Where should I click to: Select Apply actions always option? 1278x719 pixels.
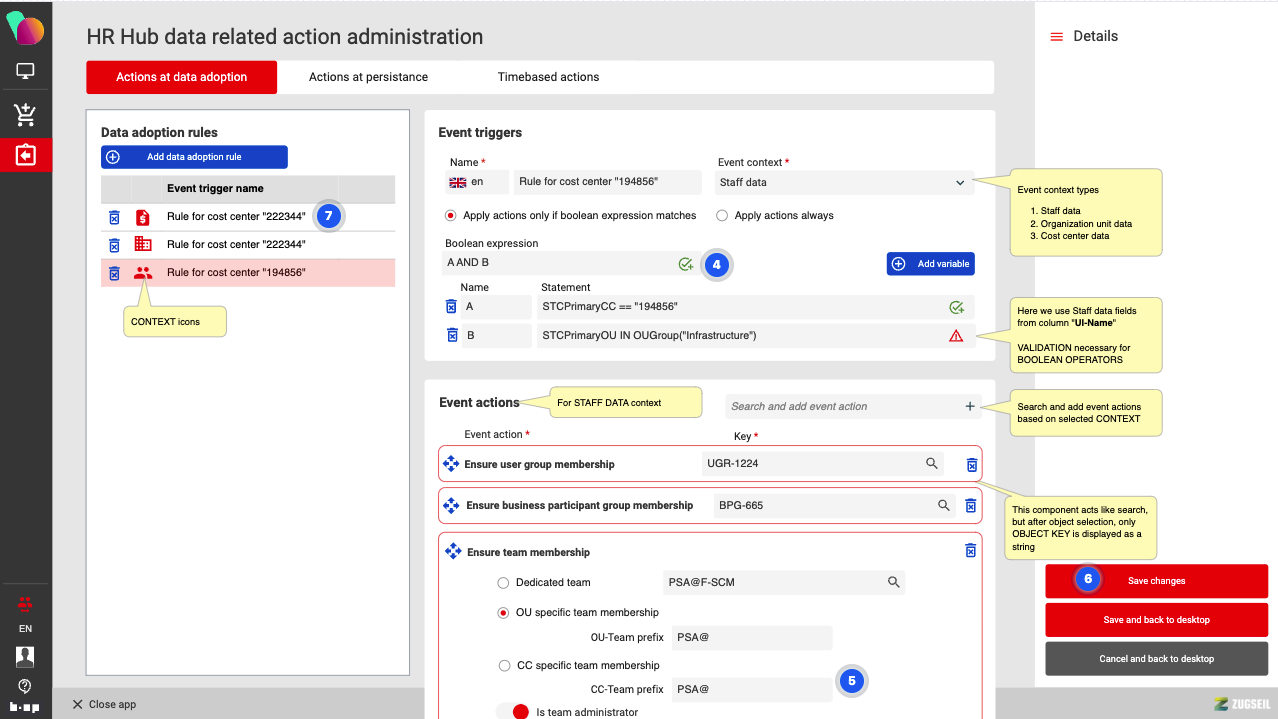(x=722, y=215)
